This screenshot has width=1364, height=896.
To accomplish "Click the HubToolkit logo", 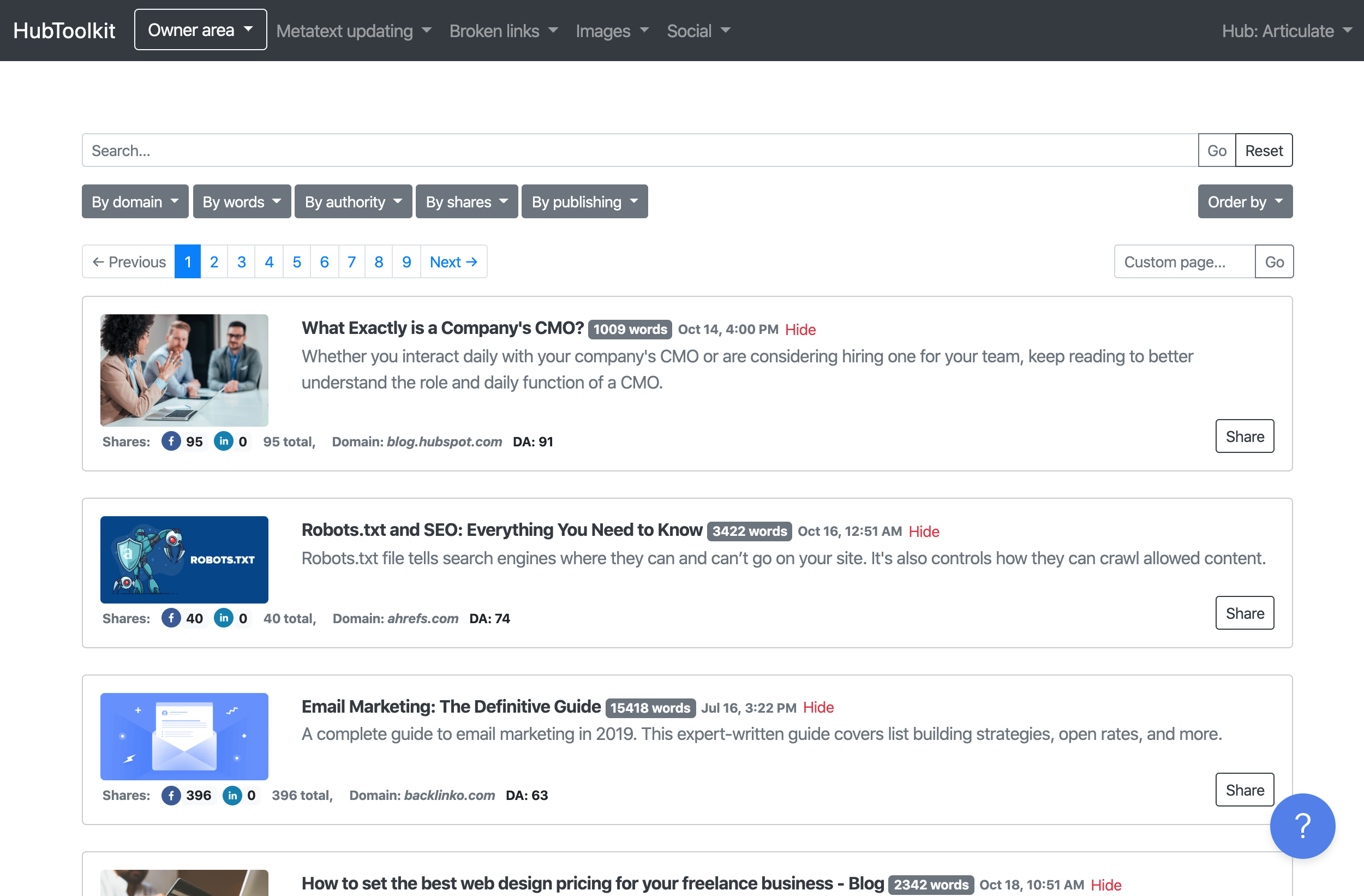I will [64, 30].
